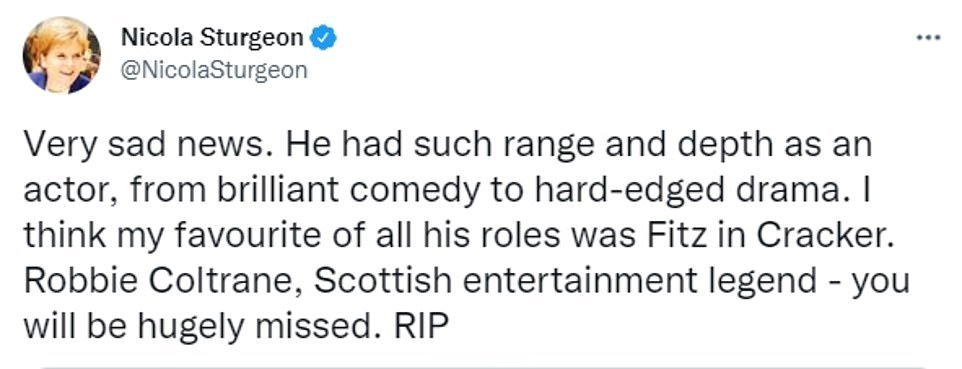Click the words "Very sad news"
This screenshot has width=962, height=369.
coord(143,146)
